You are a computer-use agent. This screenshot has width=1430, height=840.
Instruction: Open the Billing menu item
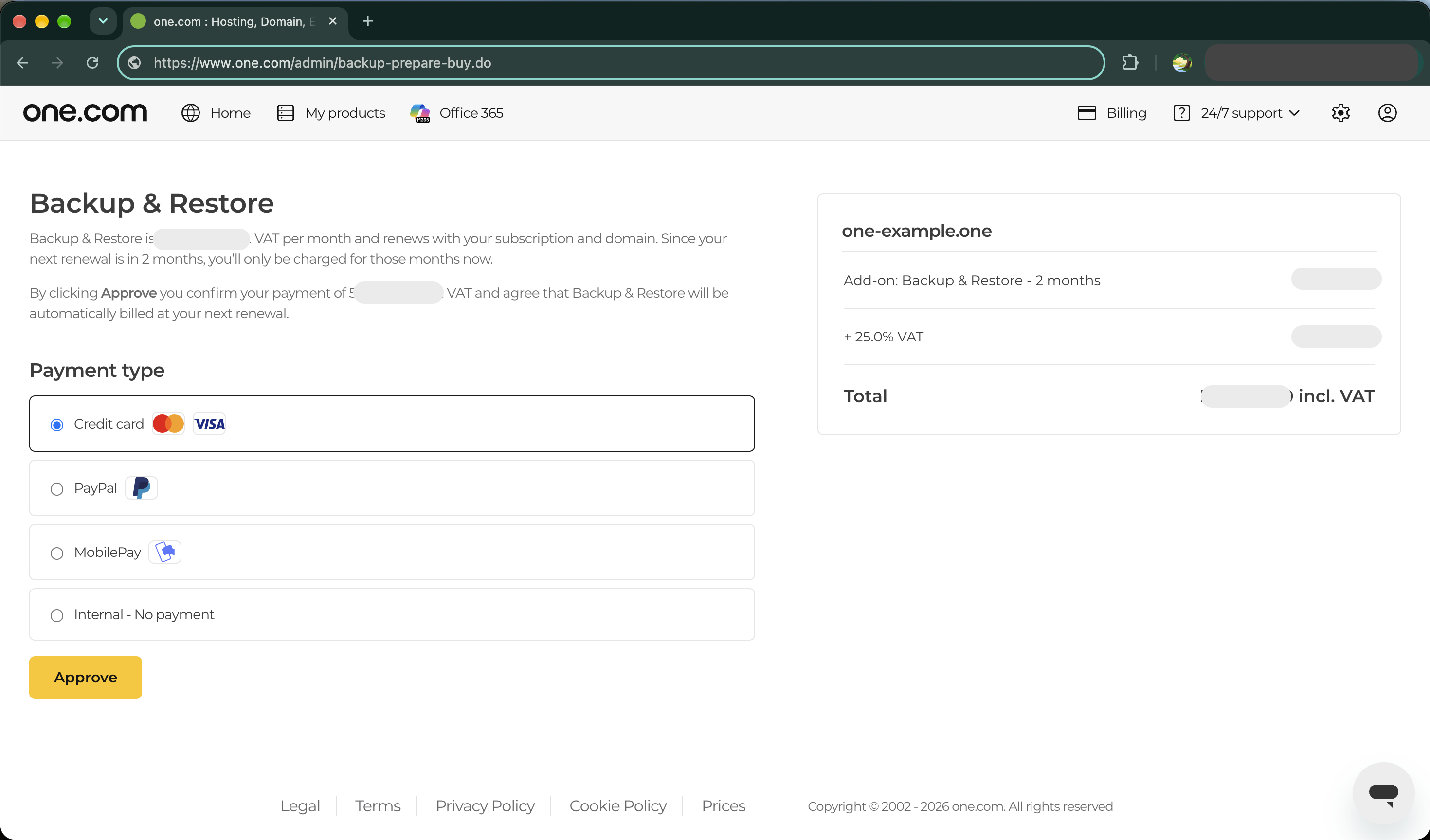click(x=1112, y=113)
